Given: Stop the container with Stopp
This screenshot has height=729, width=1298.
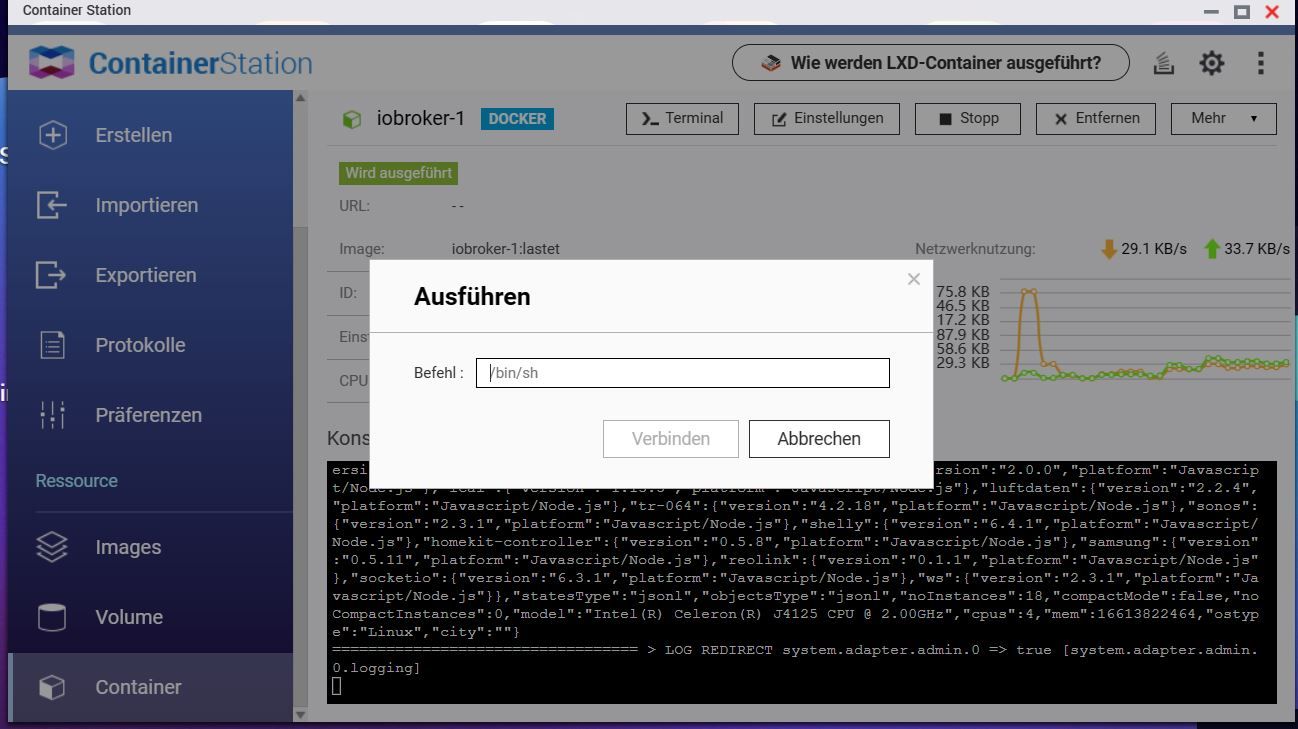Looking at the screenshot, I should click(x=968, y=119).
